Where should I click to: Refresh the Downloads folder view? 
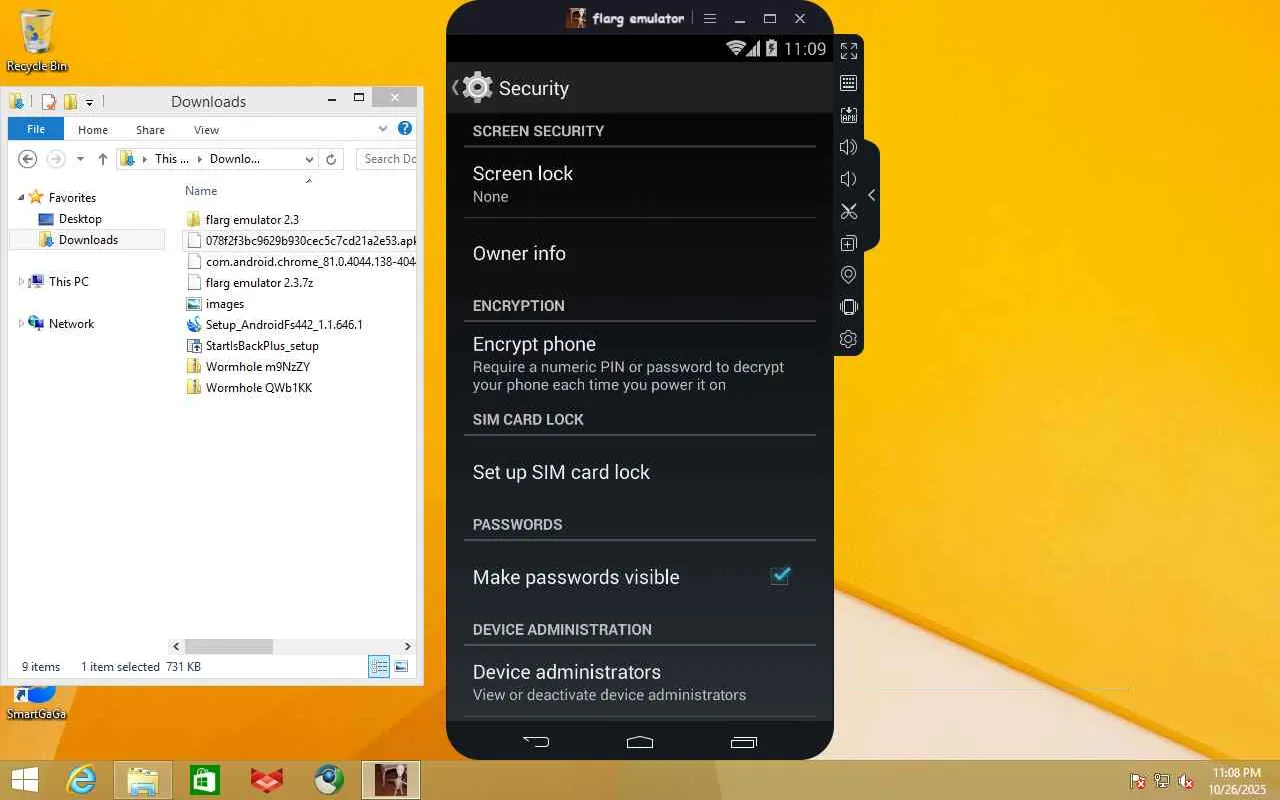(x=331, y=159)
